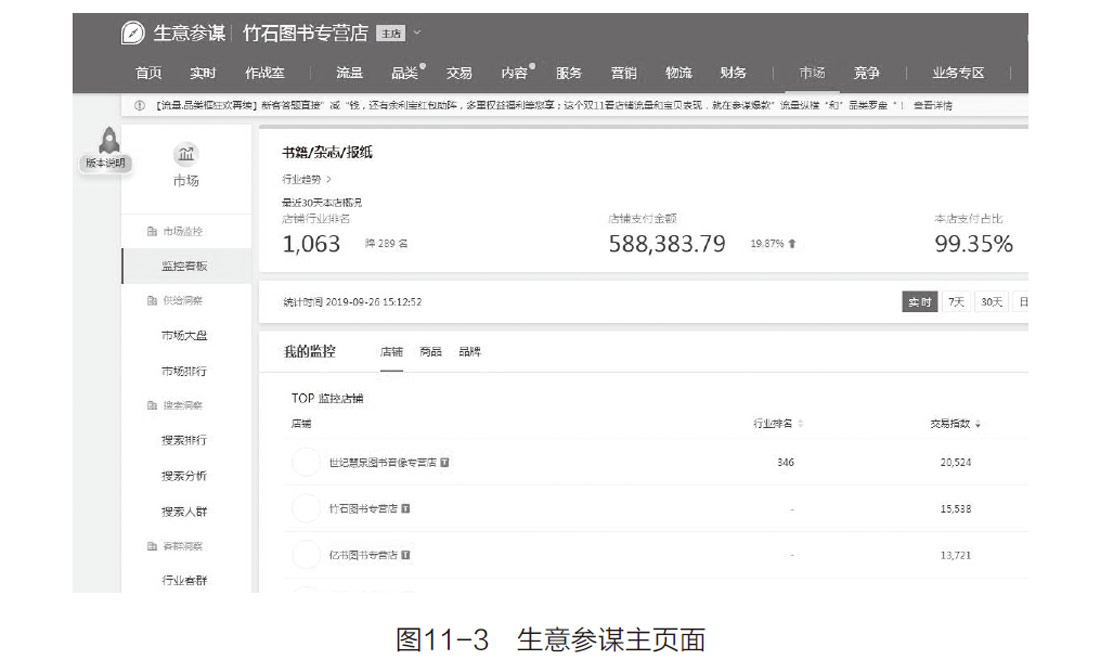1100x660 pixels.
Task: Select 市场大盘 in the sidebar
Action: [184, 336]
